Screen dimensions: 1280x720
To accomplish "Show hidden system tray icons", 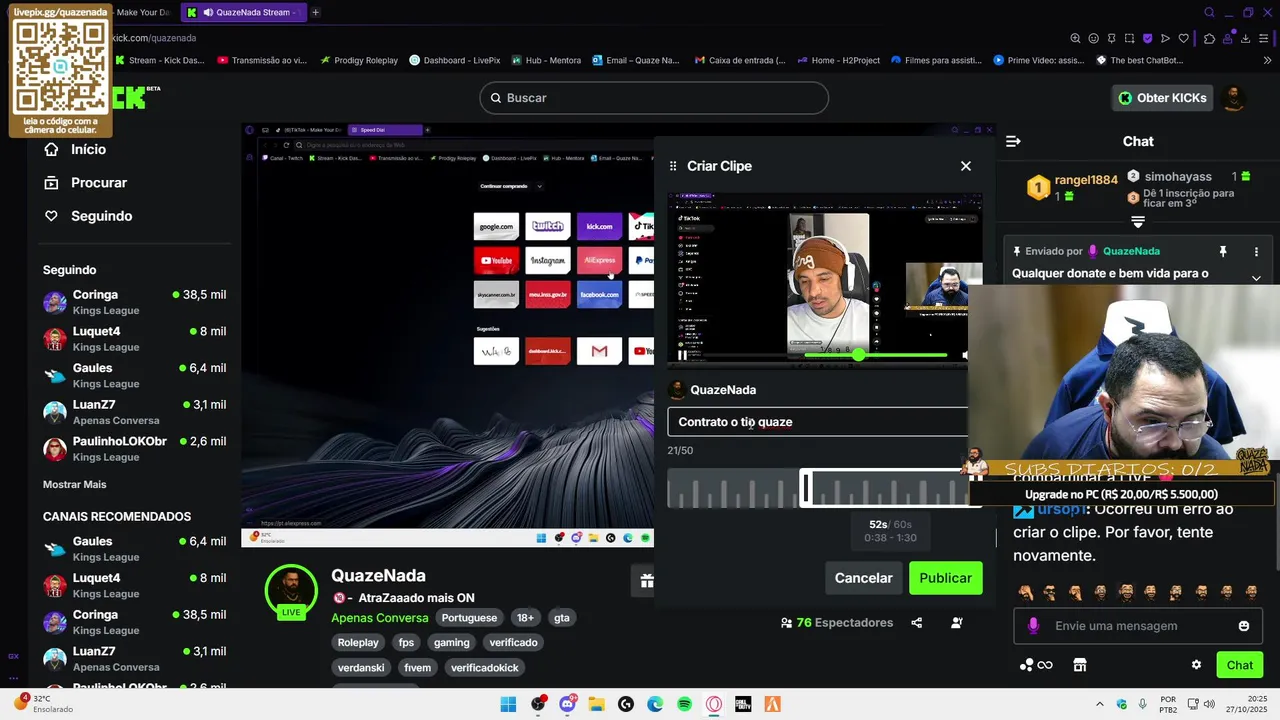I will point(1100,704).
